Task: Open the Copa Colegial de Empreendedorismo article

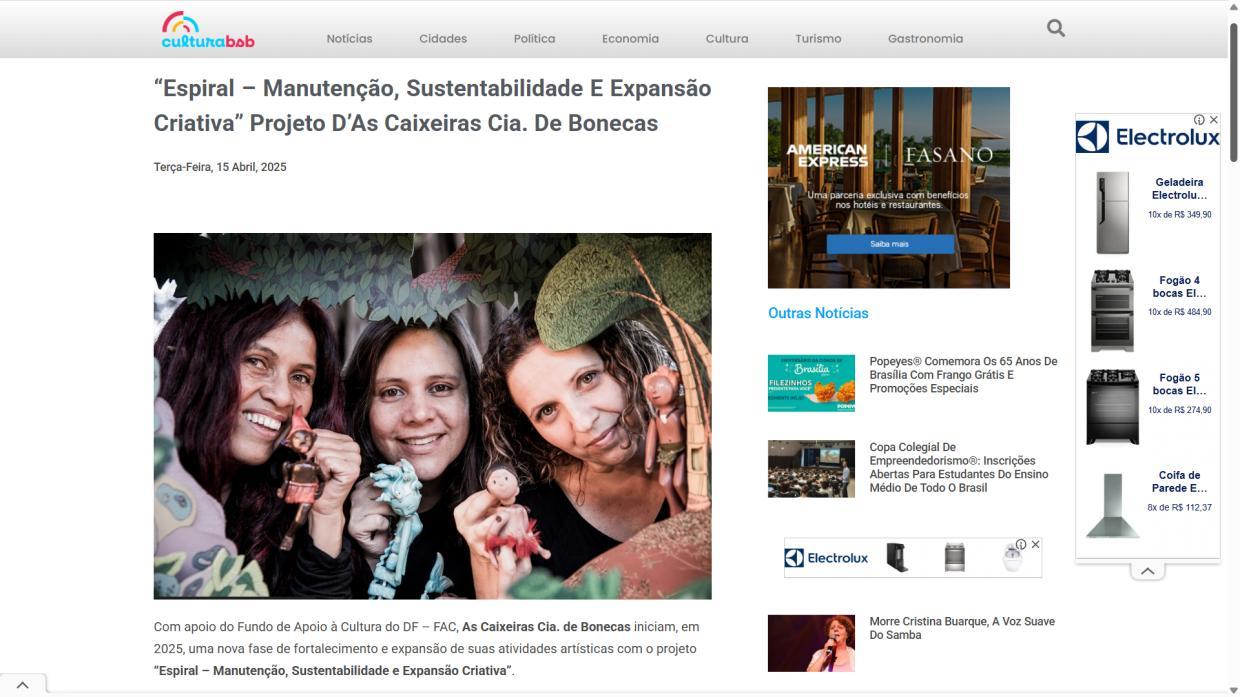Action: pyautogui.click(x=959, y=467)
